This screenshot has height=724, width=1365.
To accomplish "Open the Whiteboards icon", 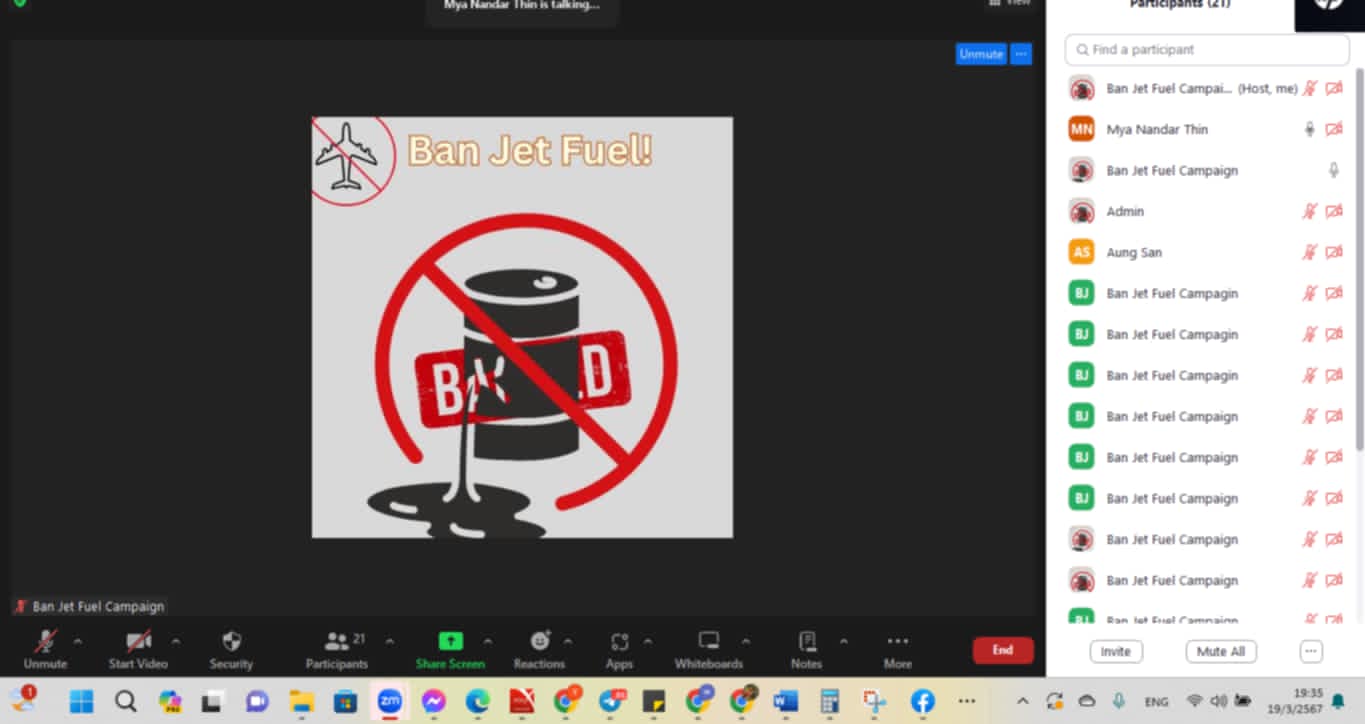I will point(709,641).
